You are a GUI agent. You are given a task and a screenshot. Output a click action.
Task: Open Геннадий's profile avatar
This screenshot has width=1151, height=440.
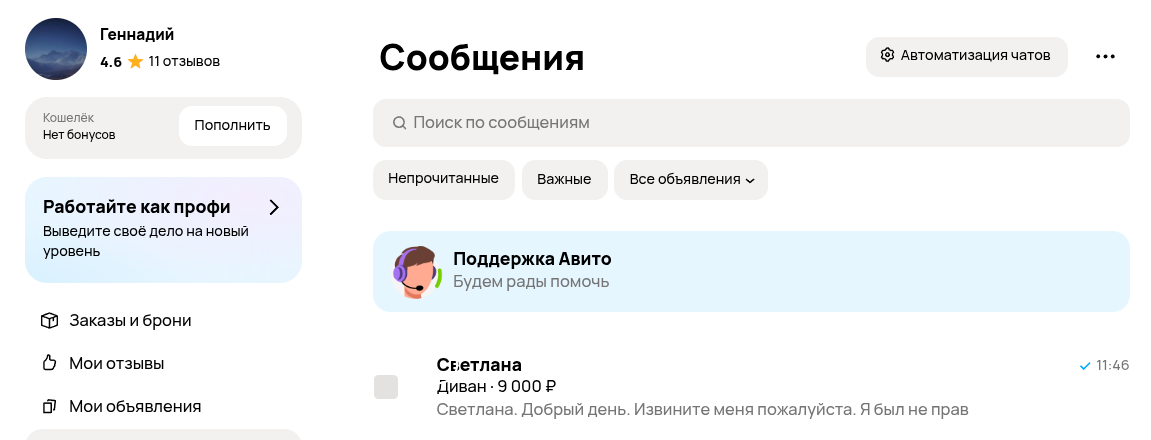(x=56, y=49)
